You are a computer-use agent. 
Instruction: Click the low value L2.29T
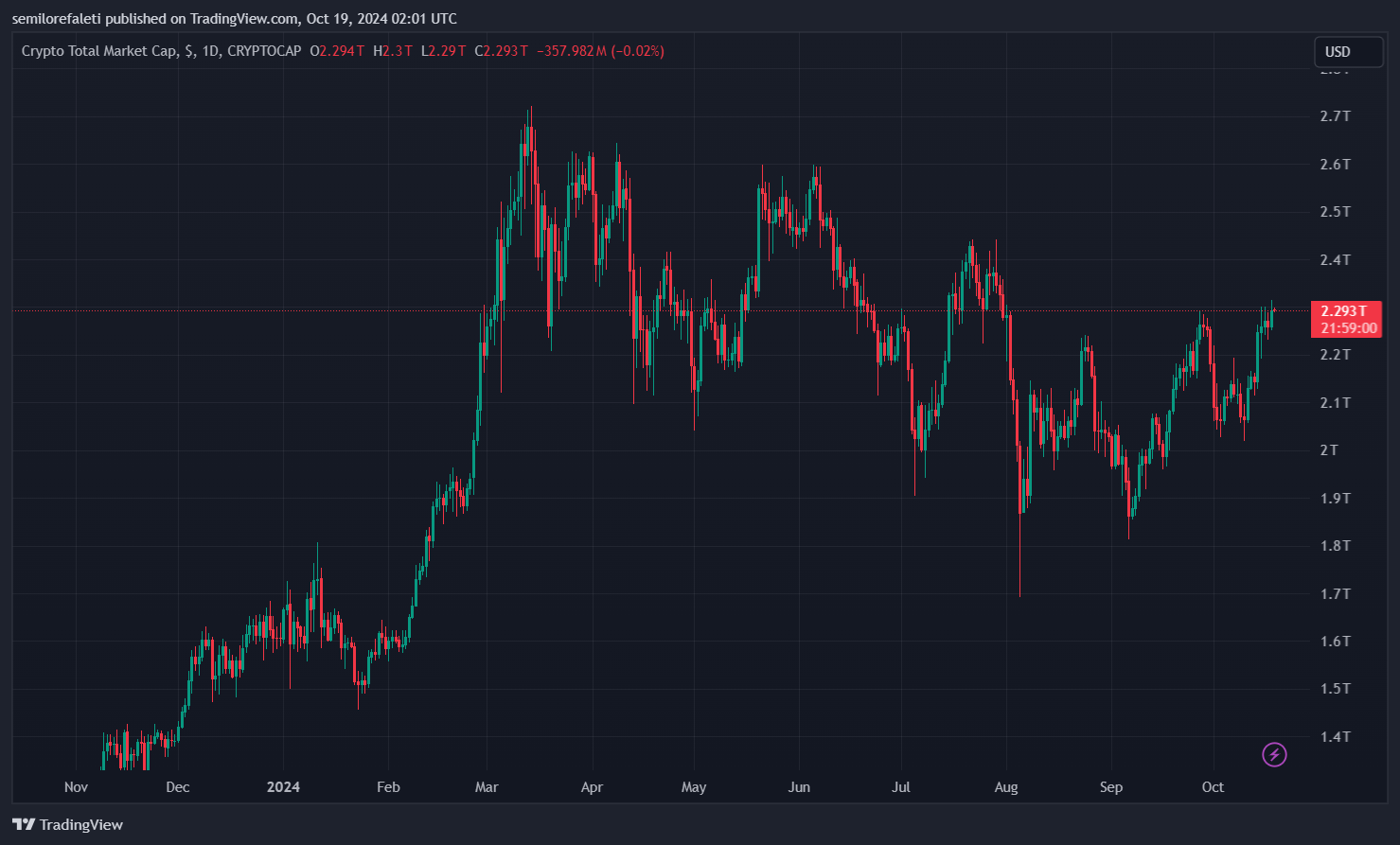pyautogui.click(x=444, y=51)
